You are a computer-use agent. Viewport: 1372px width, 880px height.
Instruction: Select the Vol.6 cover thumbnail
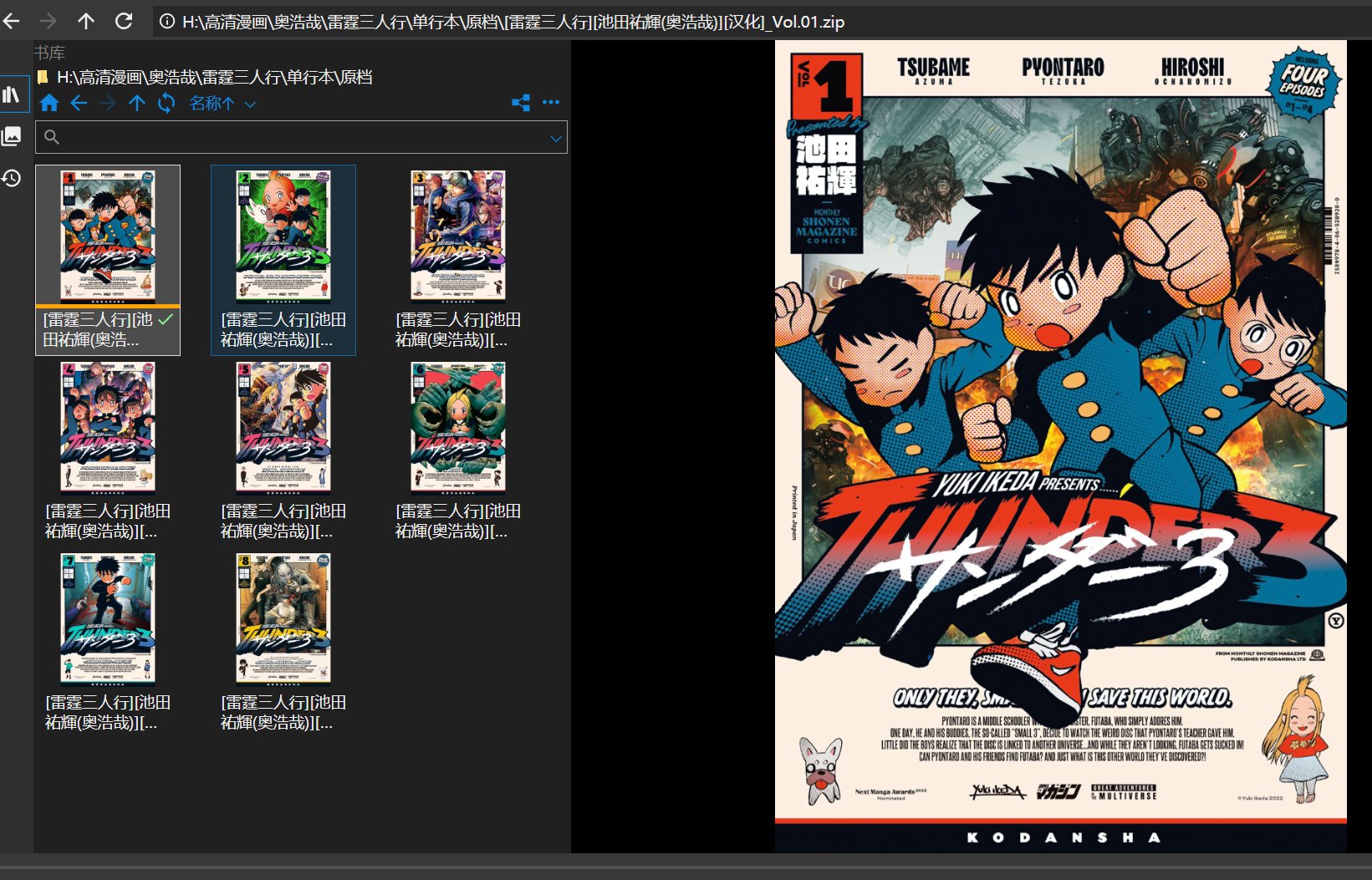tap(458, 427)
